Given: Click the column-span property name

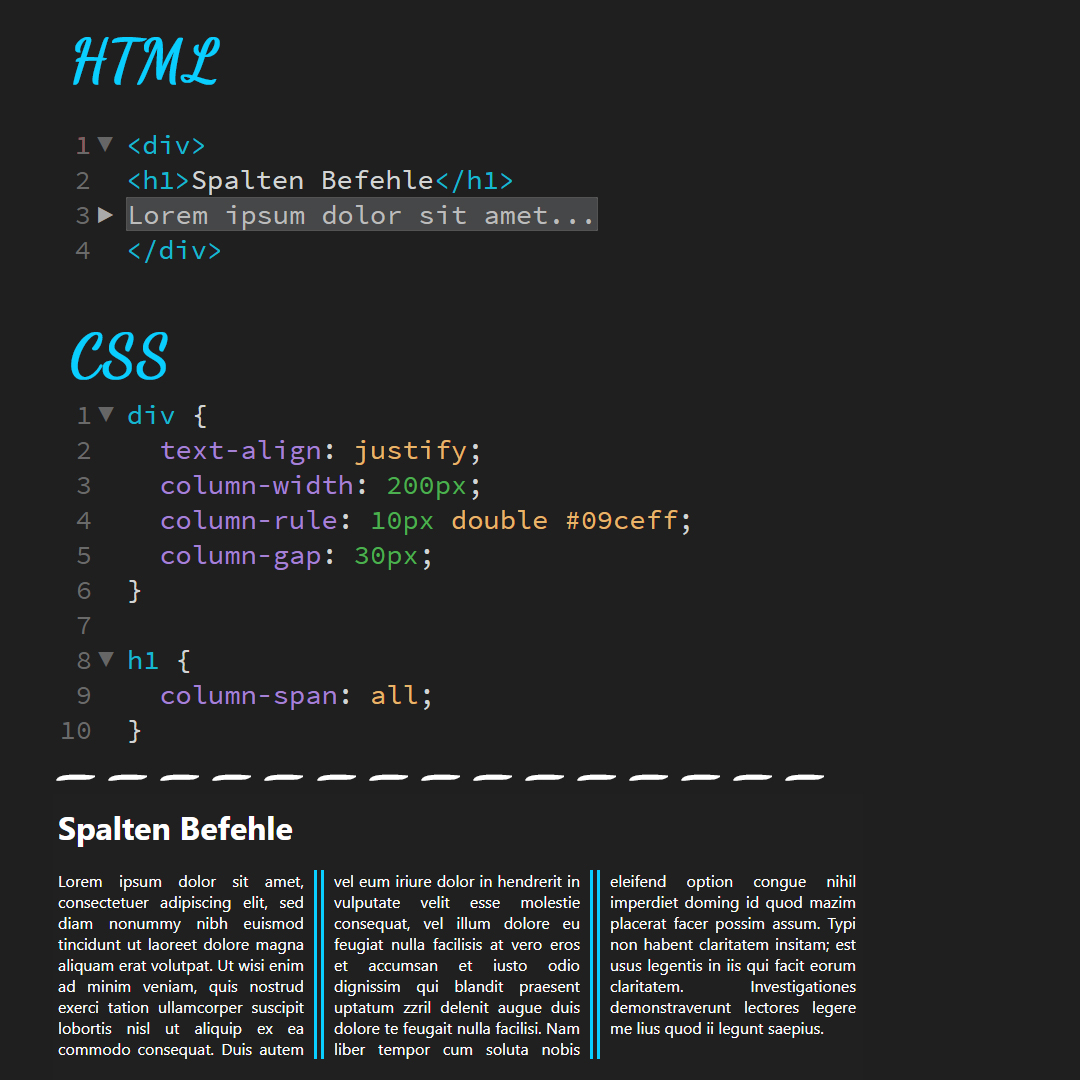Looking at the screenshot, I should [x=249, y=695].
